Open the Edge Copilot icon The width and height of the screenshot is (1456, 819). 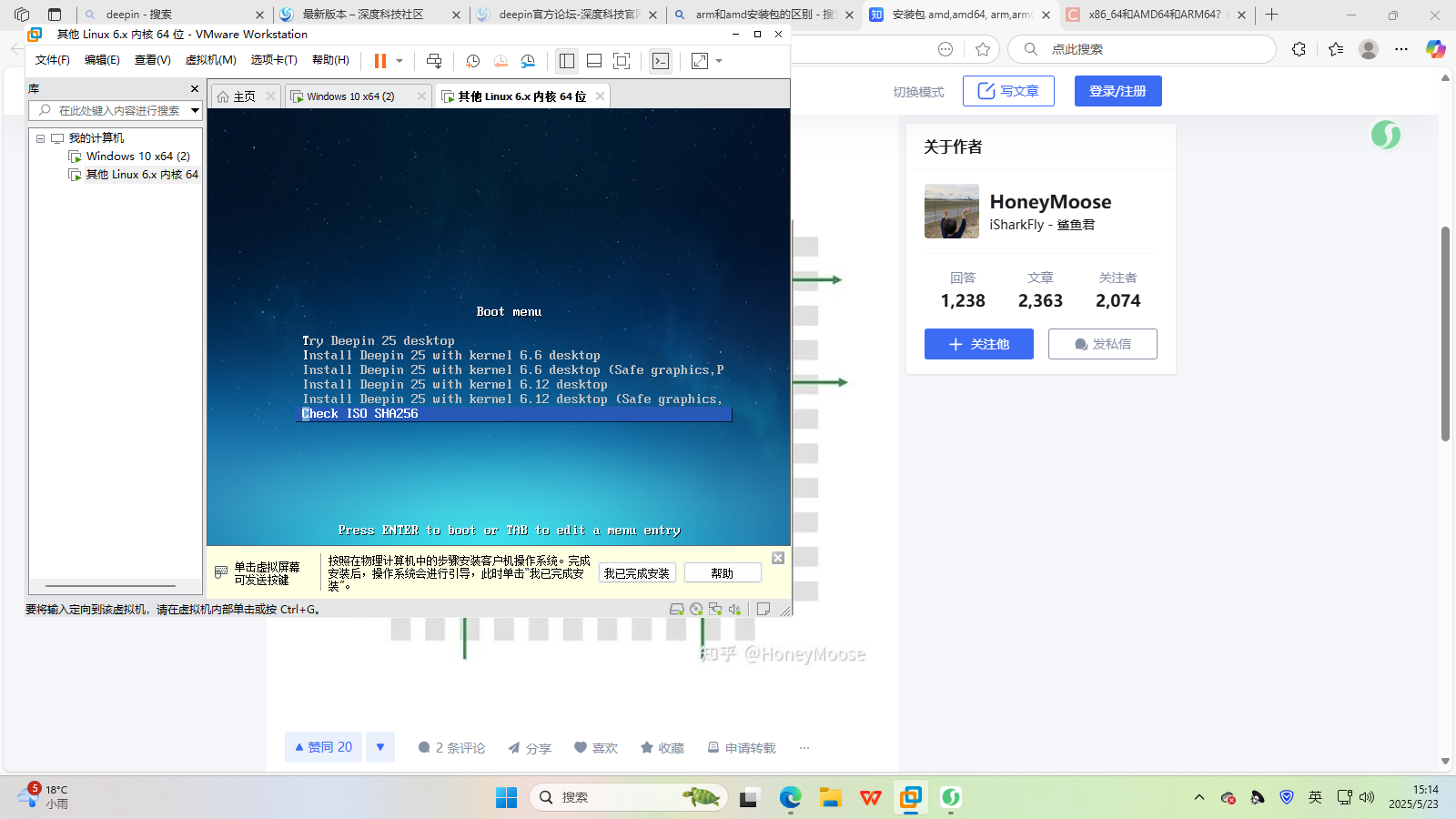coord(1436,49)
